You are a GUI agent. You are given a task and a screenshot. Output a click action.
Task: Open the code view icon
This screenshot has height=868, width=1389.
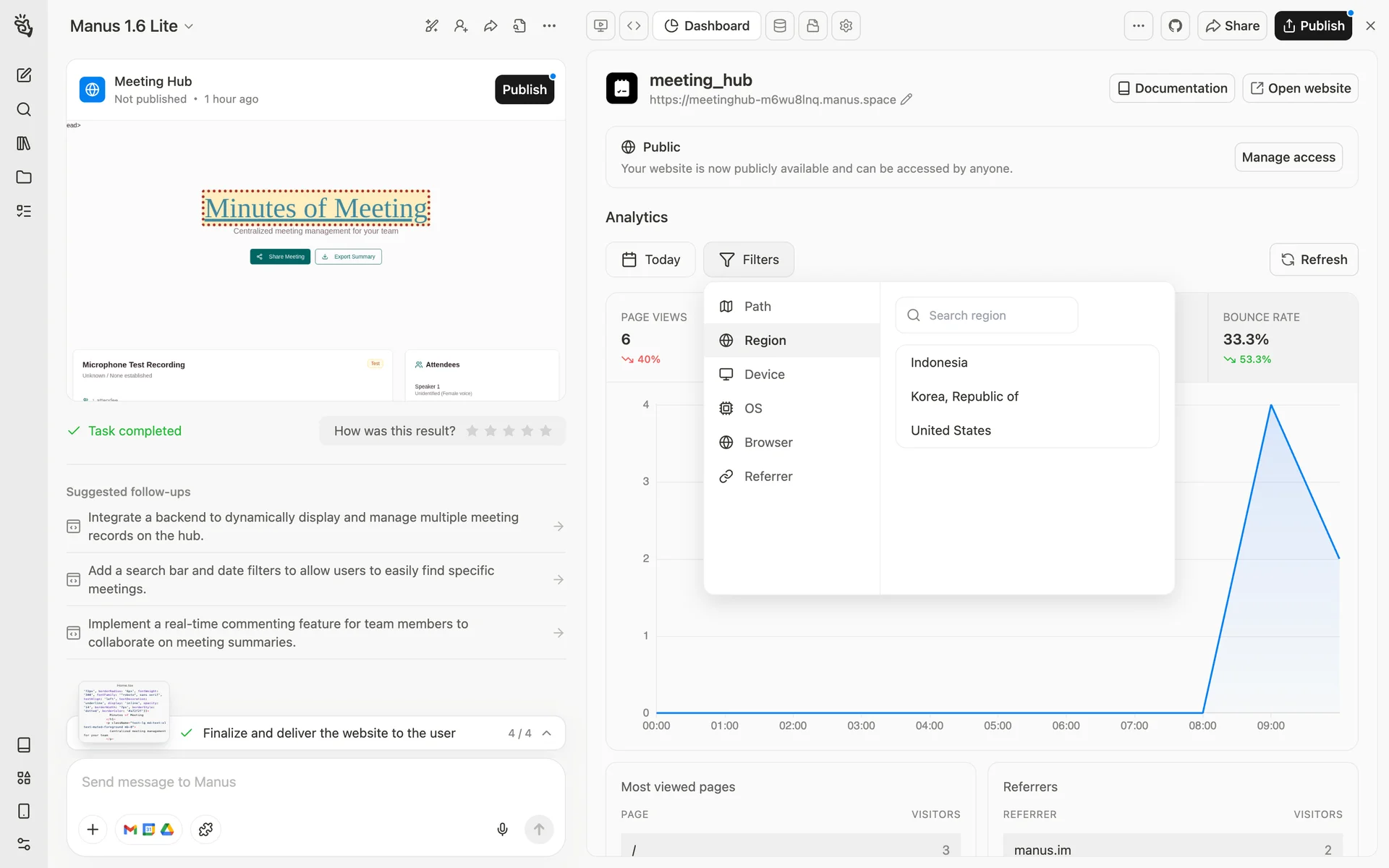634,26
